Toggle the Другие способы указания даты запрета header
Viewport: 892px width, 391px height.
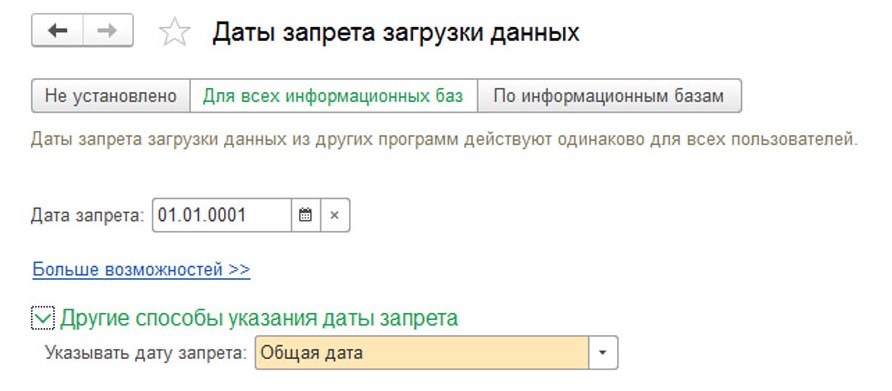pyautogui.click(x=259, y=318)
